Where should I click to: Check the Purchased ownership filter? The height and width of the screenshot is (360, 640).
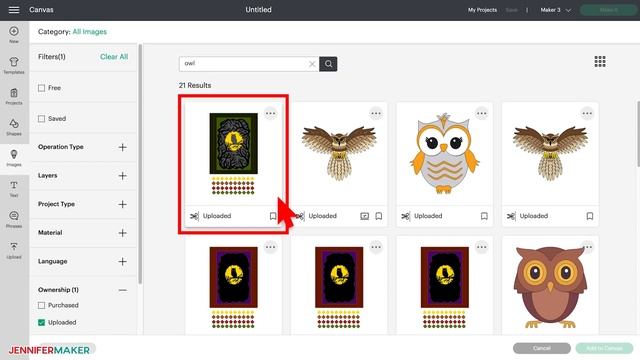41,305
